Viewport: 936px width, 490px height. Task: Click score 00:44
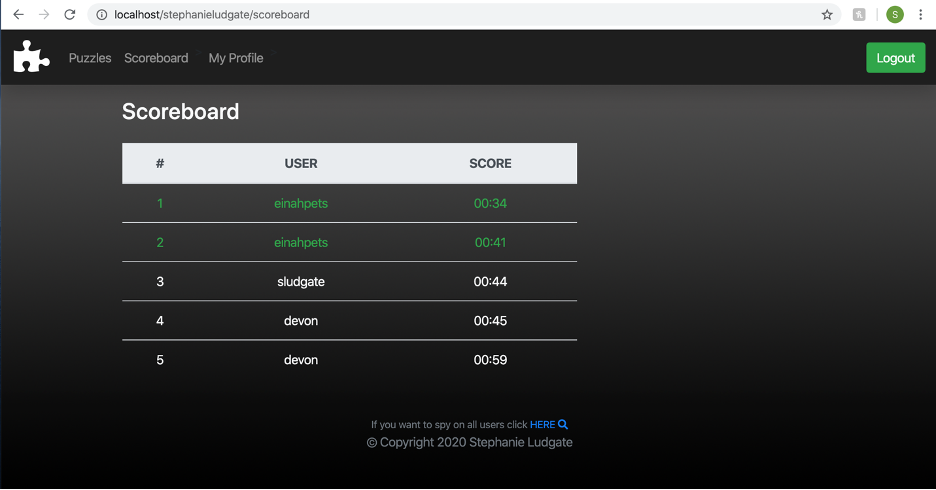tap(490, 282)
